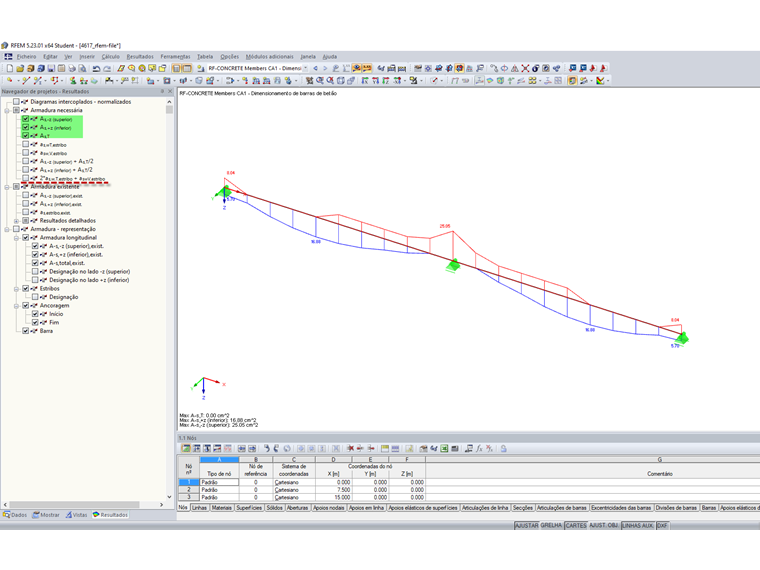
Task: Click the Print icon in toolbar
Action: (x=72, y=68)
